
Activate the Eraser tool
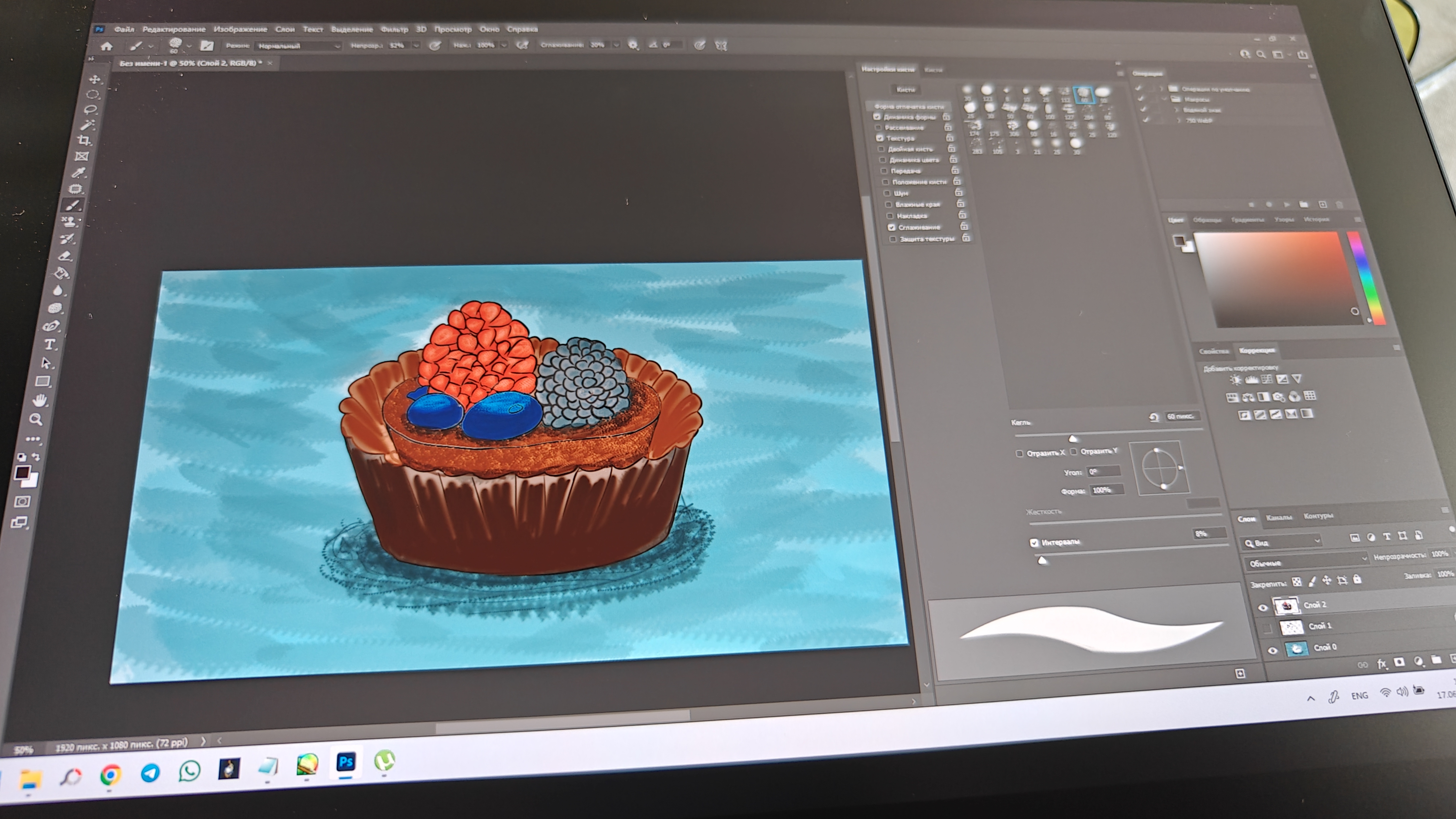[65, 256]
